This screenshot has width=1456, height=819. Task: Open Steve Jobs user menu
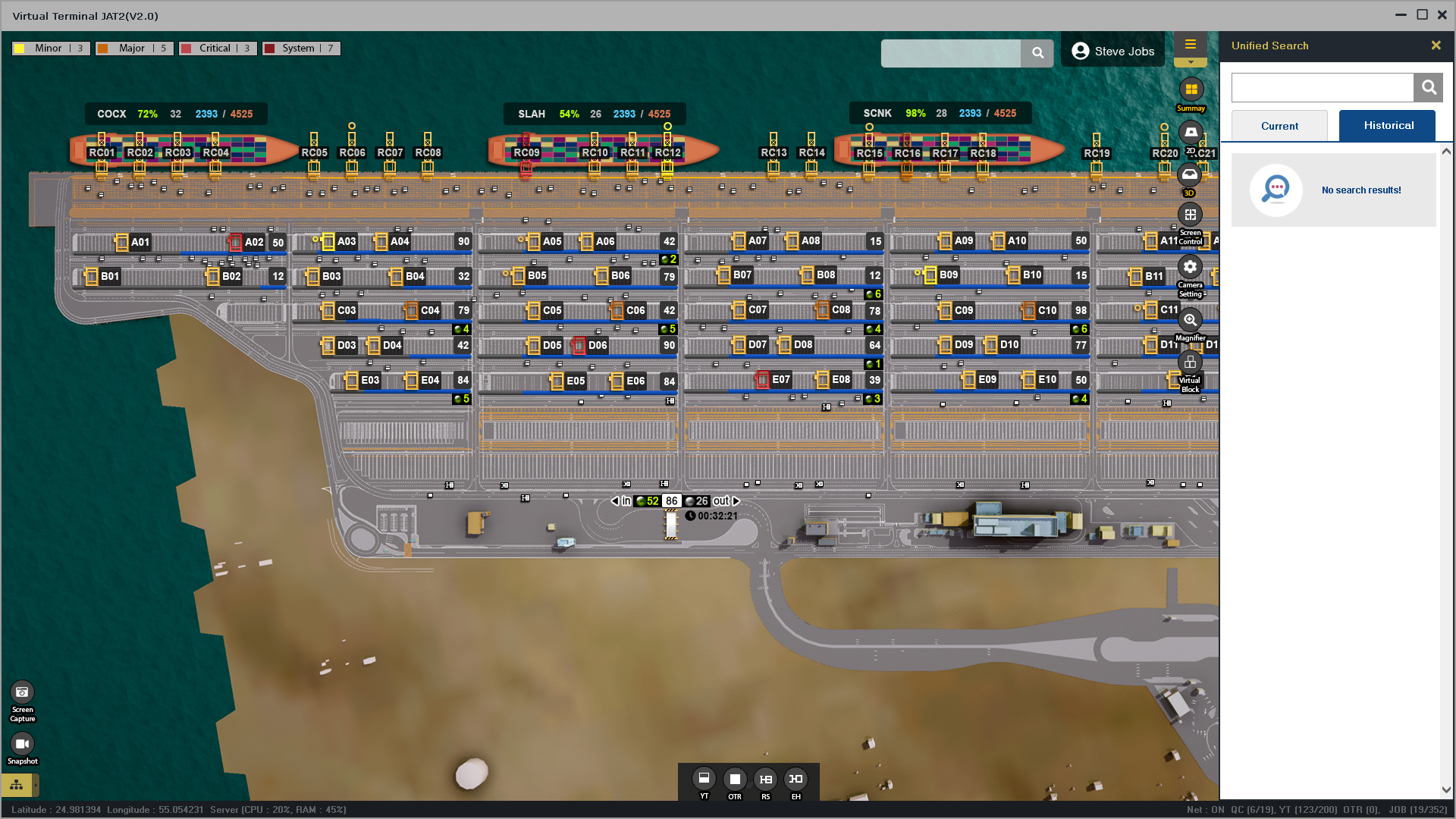point(1112,51)
